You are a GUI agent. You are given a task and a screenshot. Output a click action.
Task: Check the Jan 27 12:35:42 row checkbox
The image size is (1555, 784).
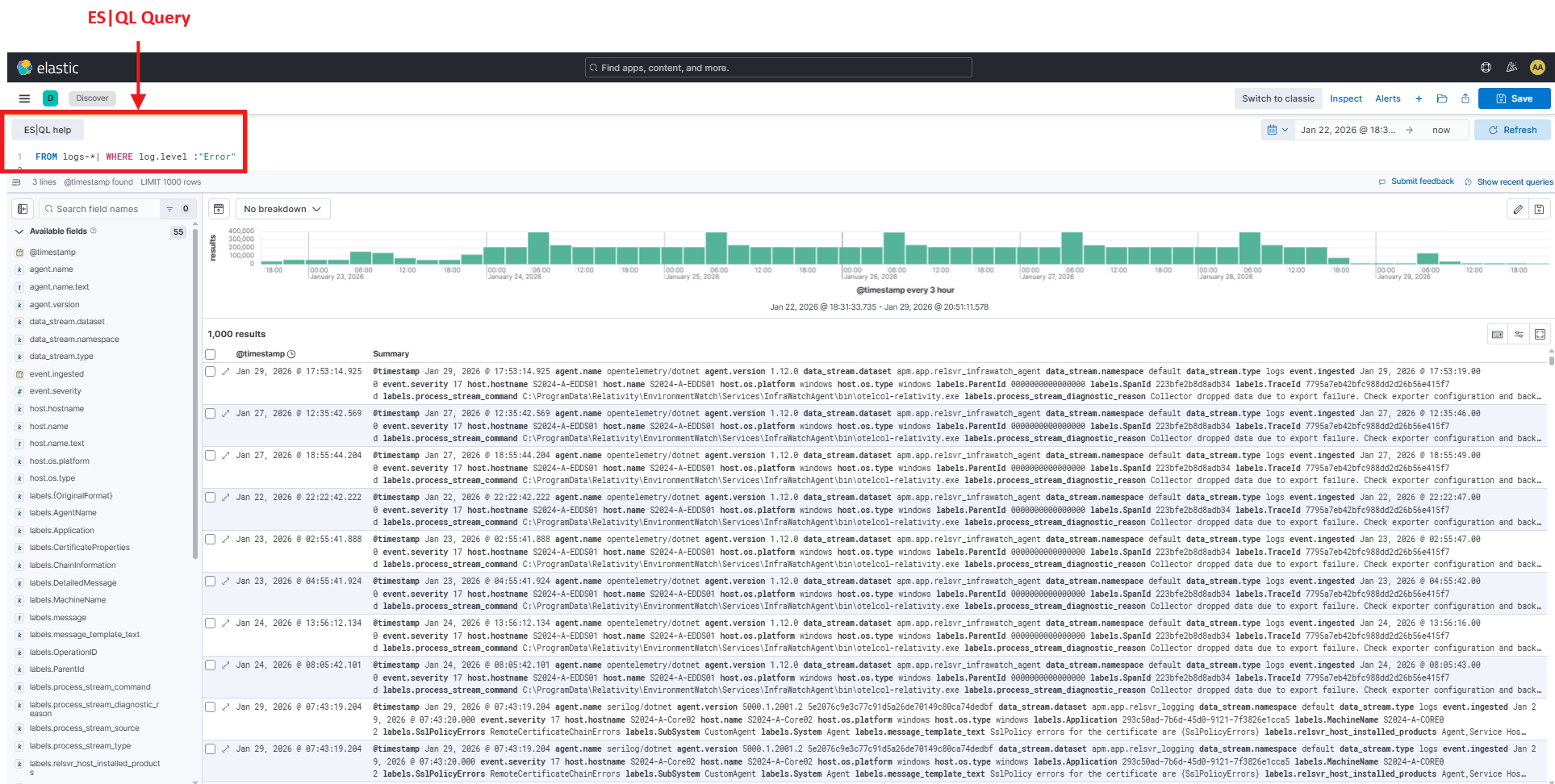coord(211,414)
